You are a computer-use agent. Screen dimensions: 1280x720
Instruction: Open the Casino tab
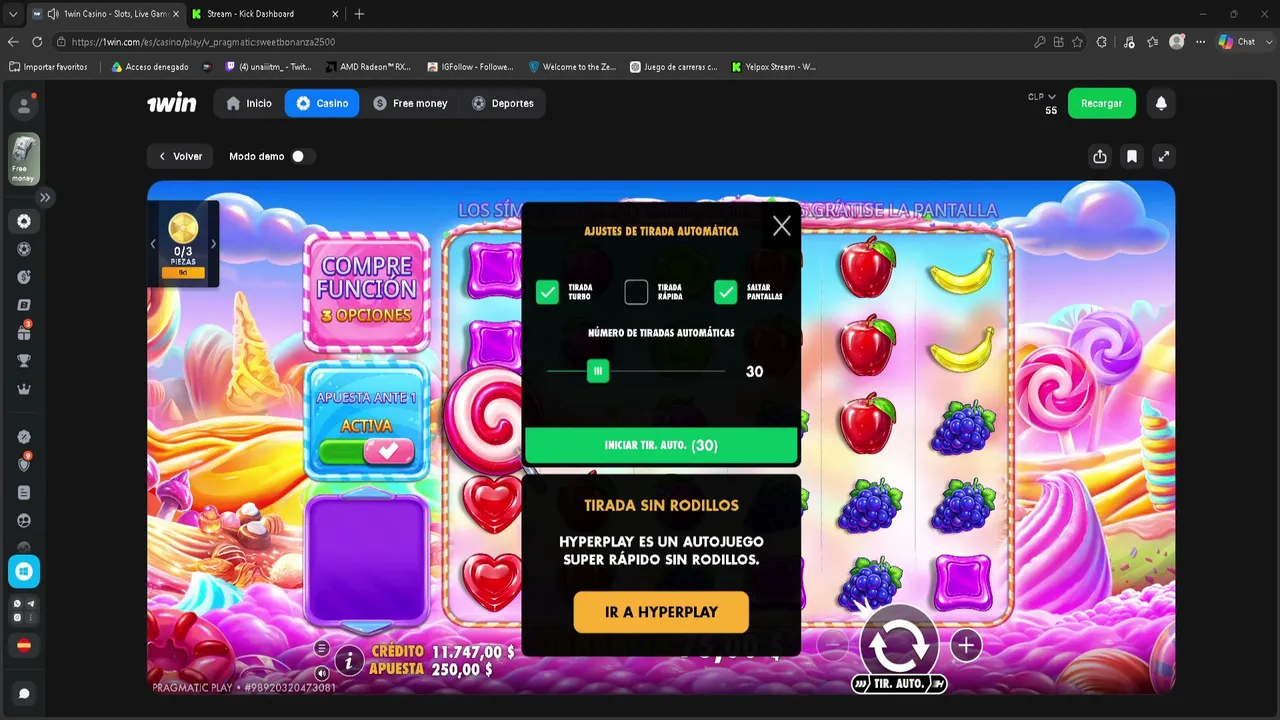pos(322,103)
